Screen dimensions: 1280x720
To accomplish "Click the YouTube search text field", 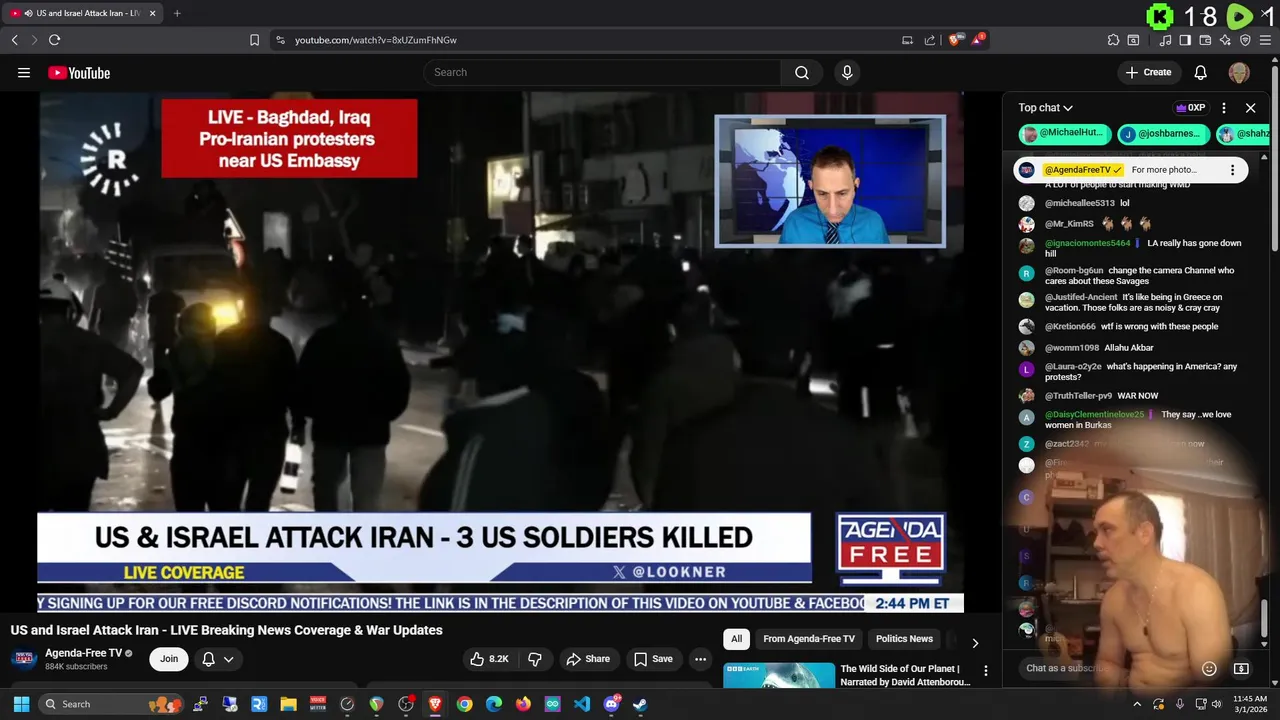I will pos(603,72).
